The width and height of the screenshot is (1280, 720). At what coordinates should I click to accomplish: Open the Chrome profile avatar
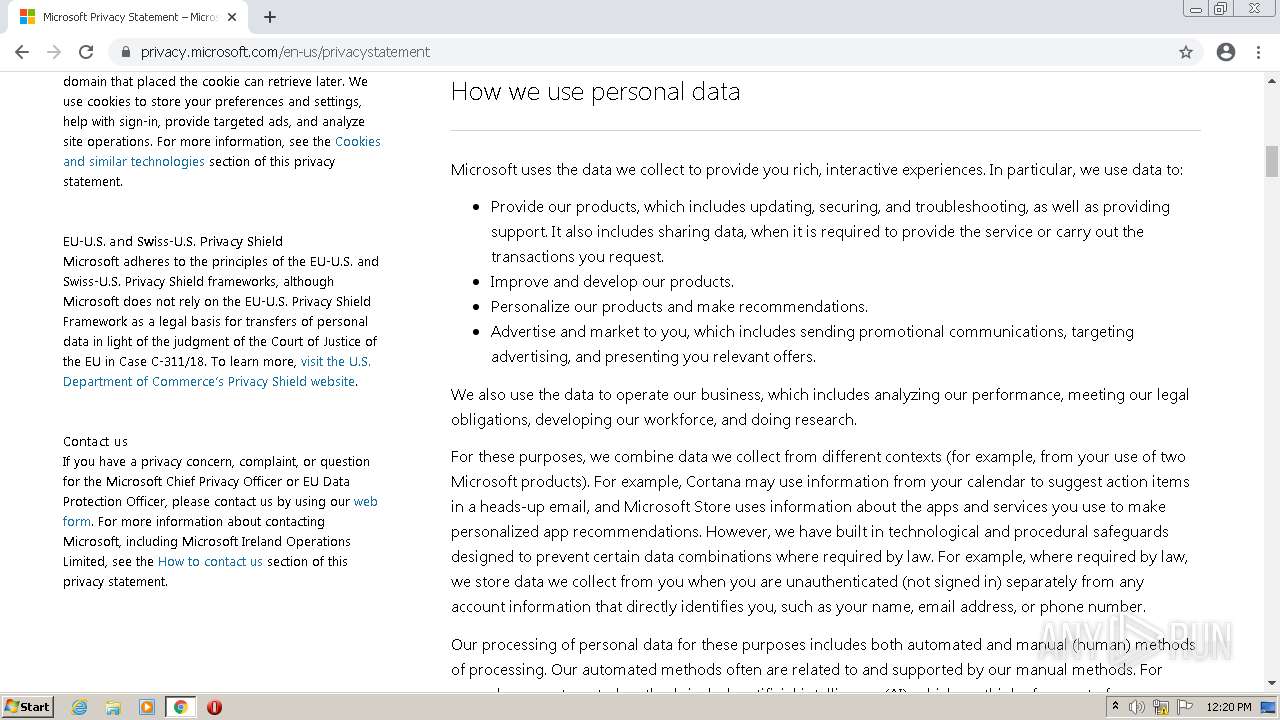[x=1226, y=52]
